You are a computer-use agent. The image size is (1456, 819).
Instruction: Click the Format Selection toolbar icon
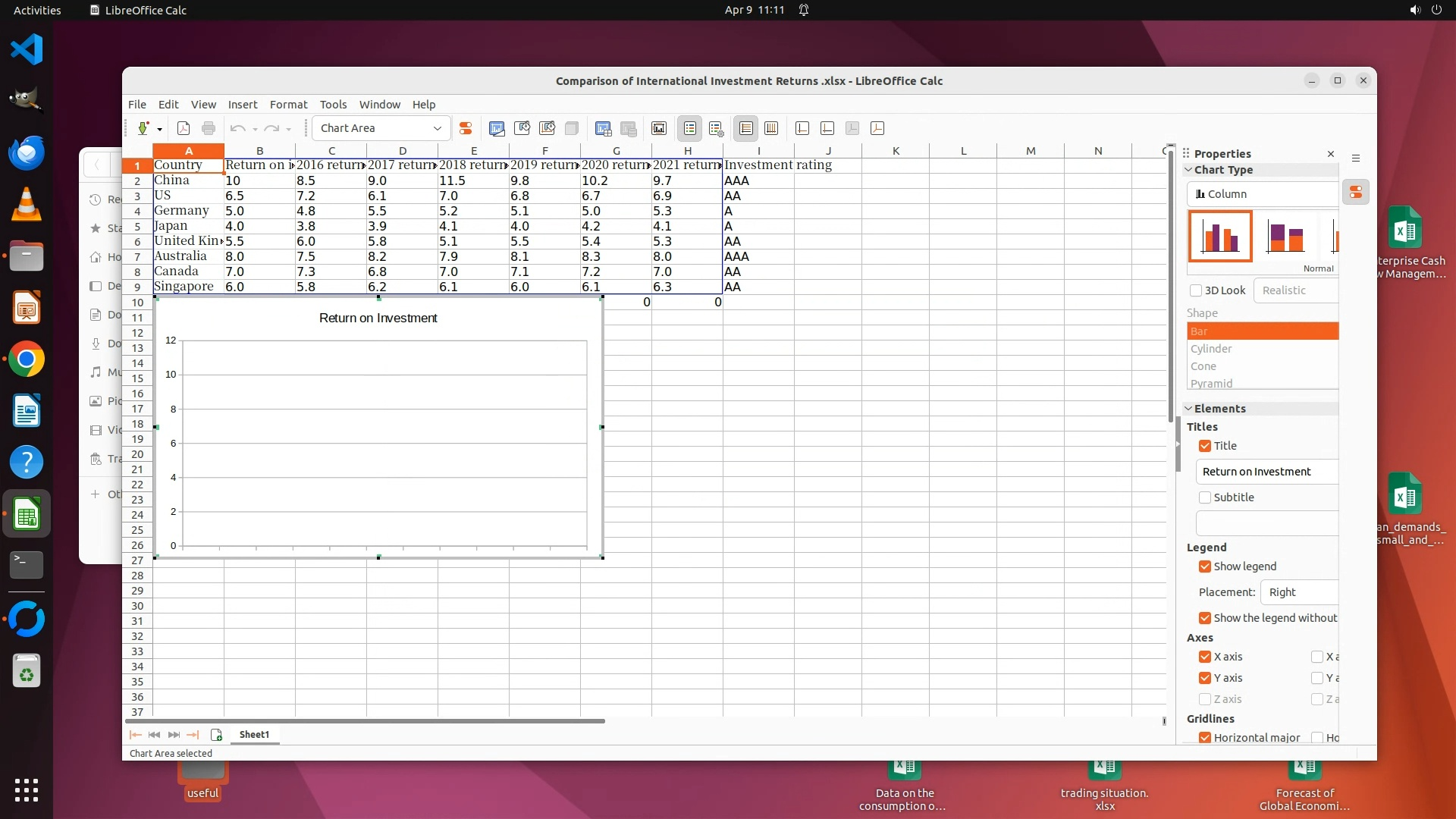(466, 128)
